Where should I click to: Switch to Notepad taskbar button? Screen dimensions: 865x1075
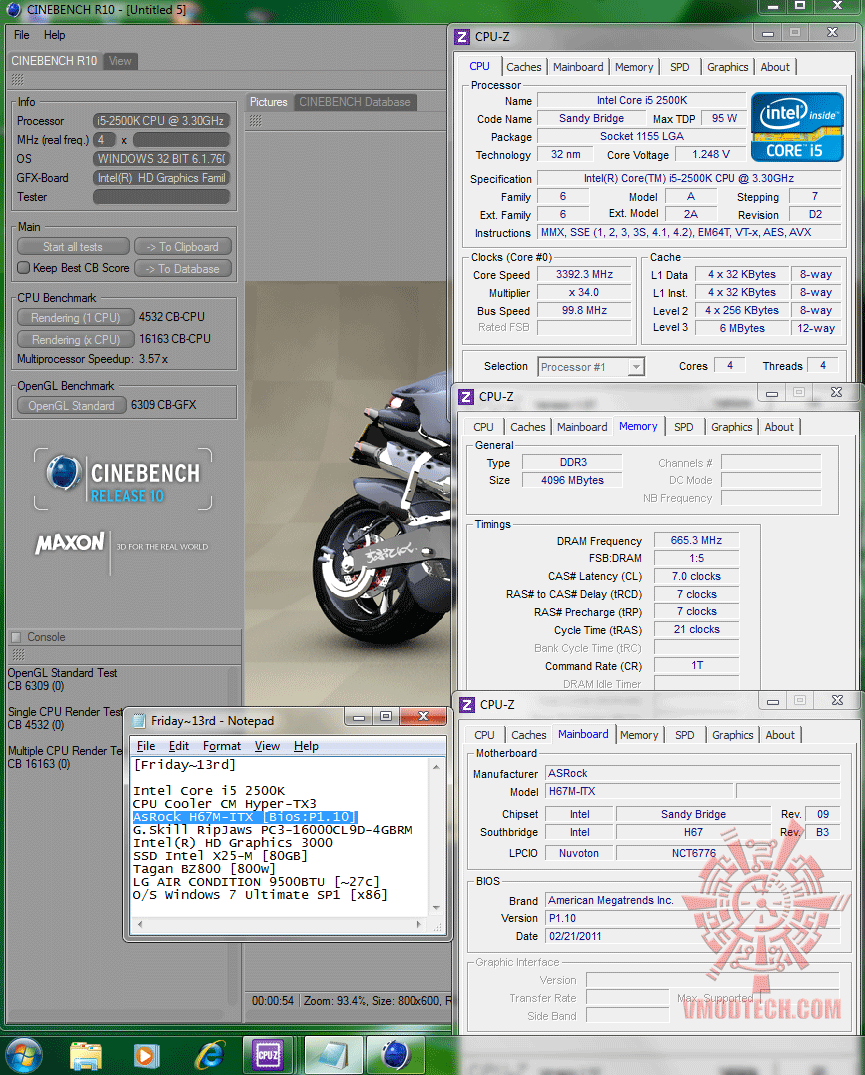(332, 1055)
